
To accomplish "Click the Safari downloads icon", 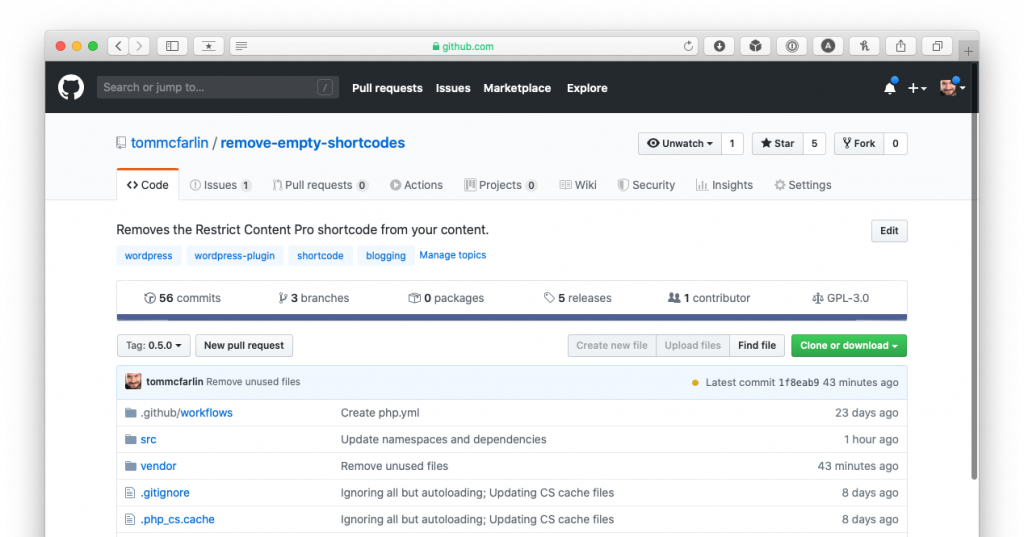I will pyautogui.click(x=719, y=46).
